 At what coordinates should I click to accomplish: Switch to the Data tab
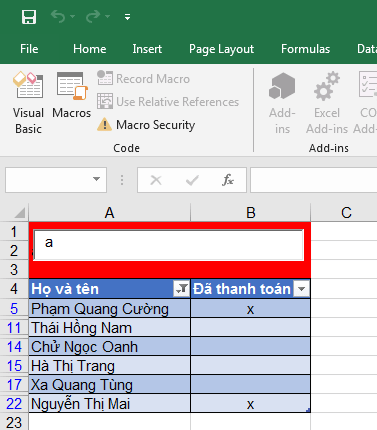(367, 49)
